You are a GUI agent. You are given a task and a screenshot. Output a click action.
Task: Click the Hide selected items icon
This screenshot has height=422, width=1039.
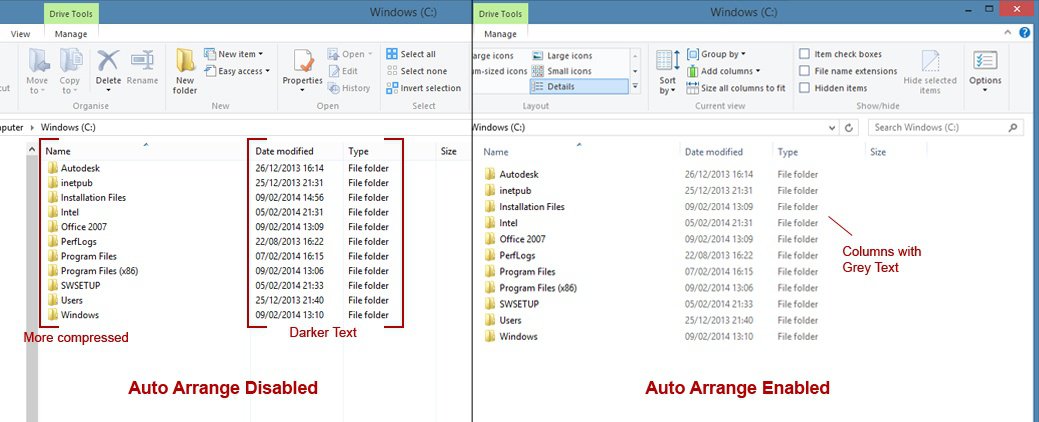[930, 68]
